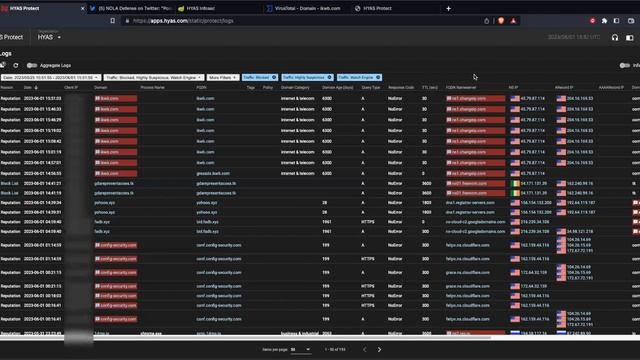Open the browser wallet icon
The image size is (640, 360).
[631, 21]
